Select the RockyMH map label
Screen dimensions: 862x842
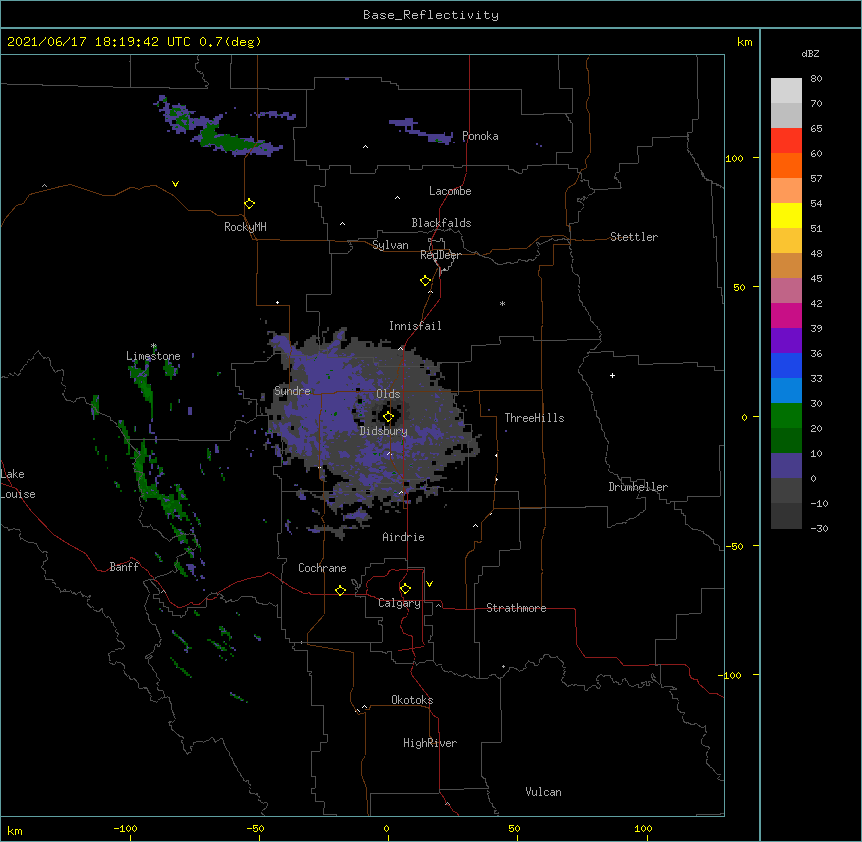[x=245, y=226]
